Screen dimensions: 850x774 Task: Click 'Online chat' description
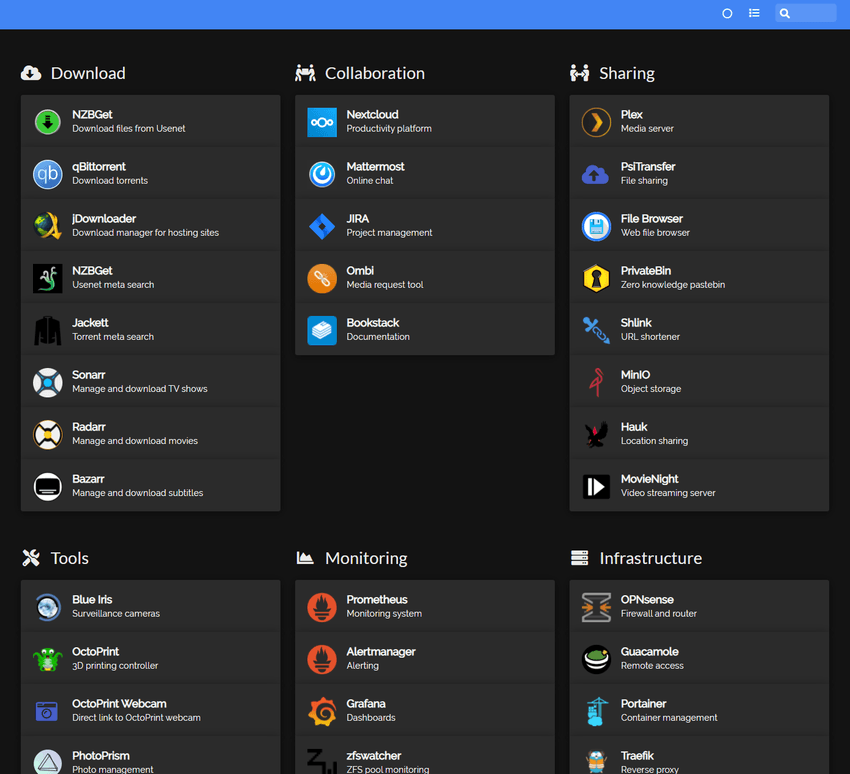coord(370,180)
